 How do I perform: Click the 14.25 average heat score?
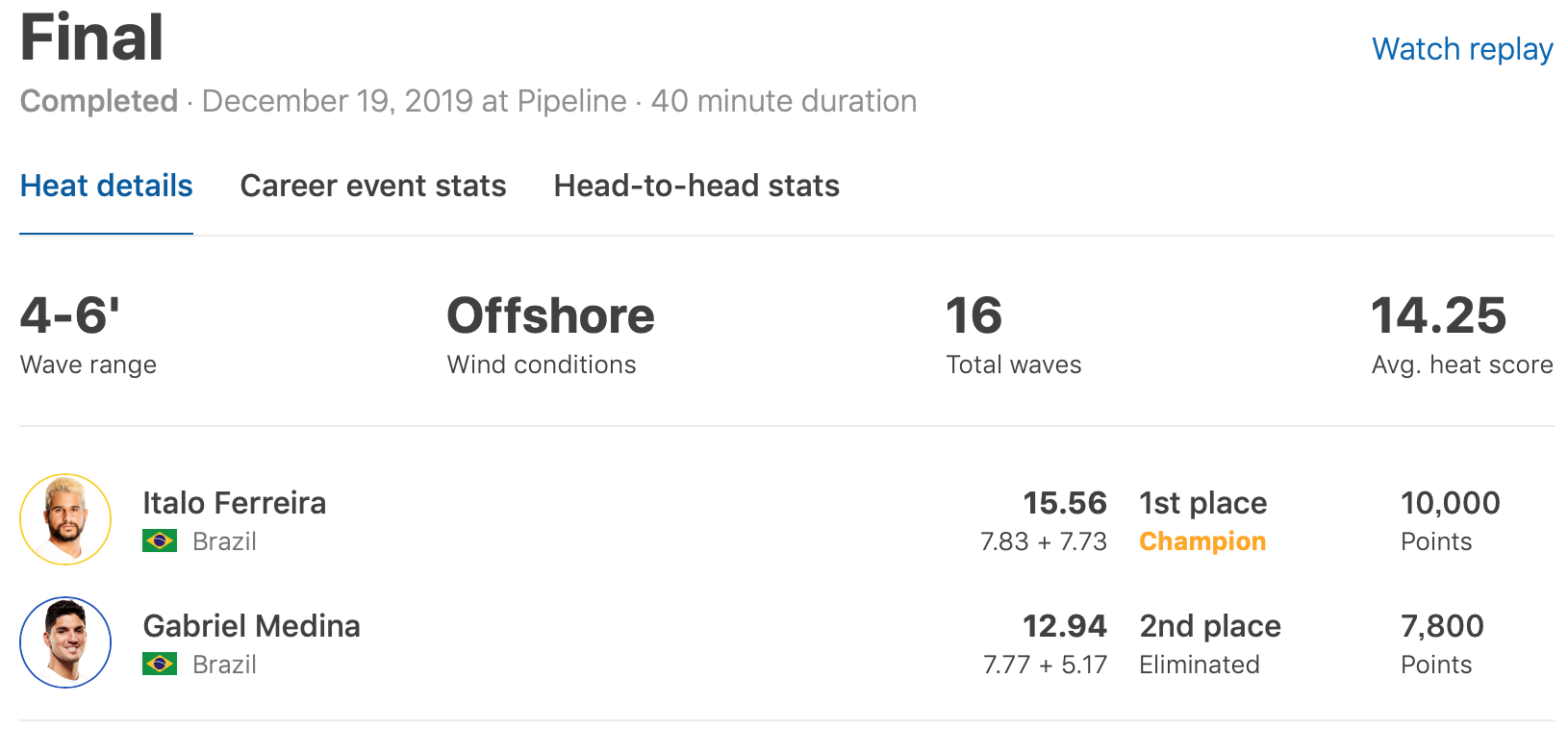1438,316
